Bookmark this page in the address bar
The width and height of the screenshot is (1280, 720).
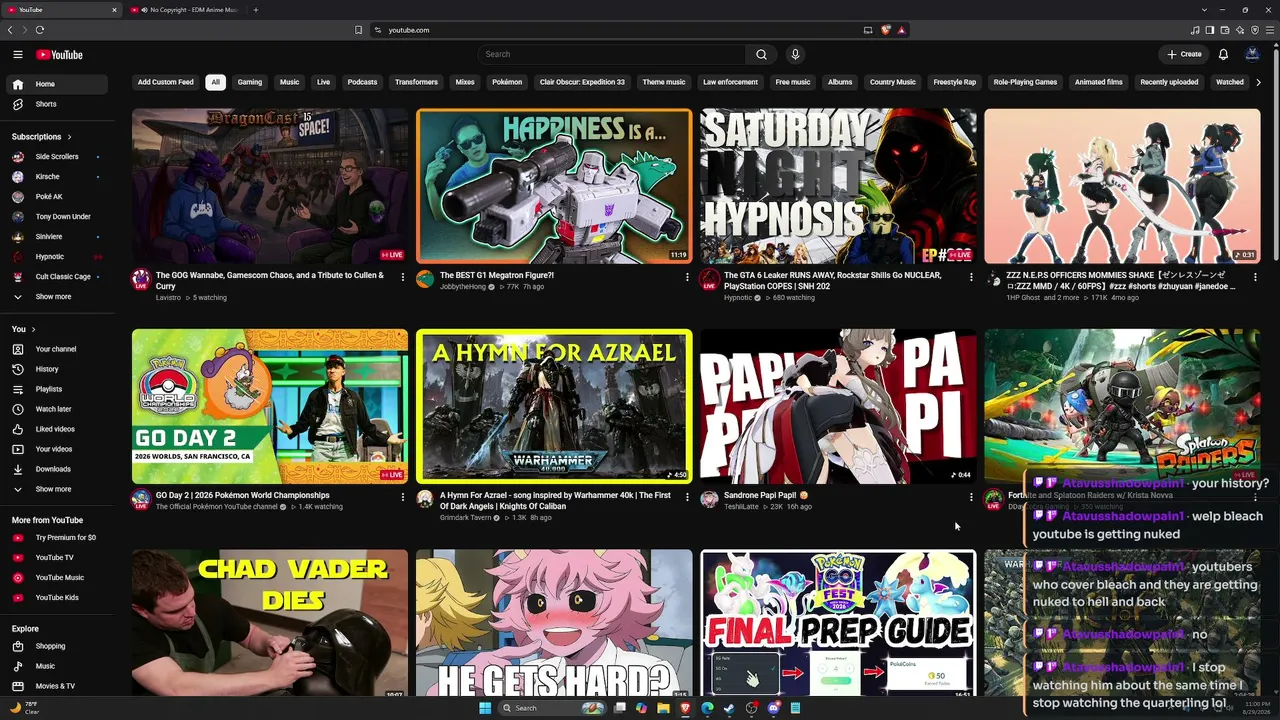point(358,30)
